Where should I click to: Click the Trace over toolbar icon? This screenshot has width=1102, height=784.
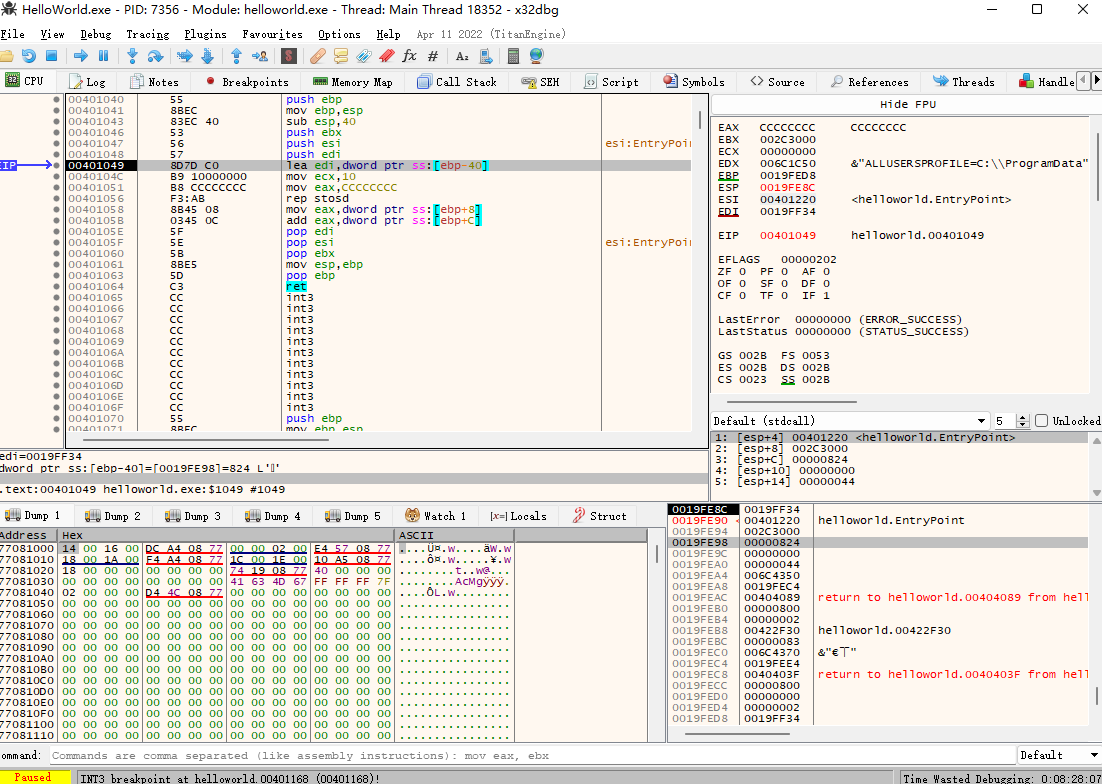(207, 56)
